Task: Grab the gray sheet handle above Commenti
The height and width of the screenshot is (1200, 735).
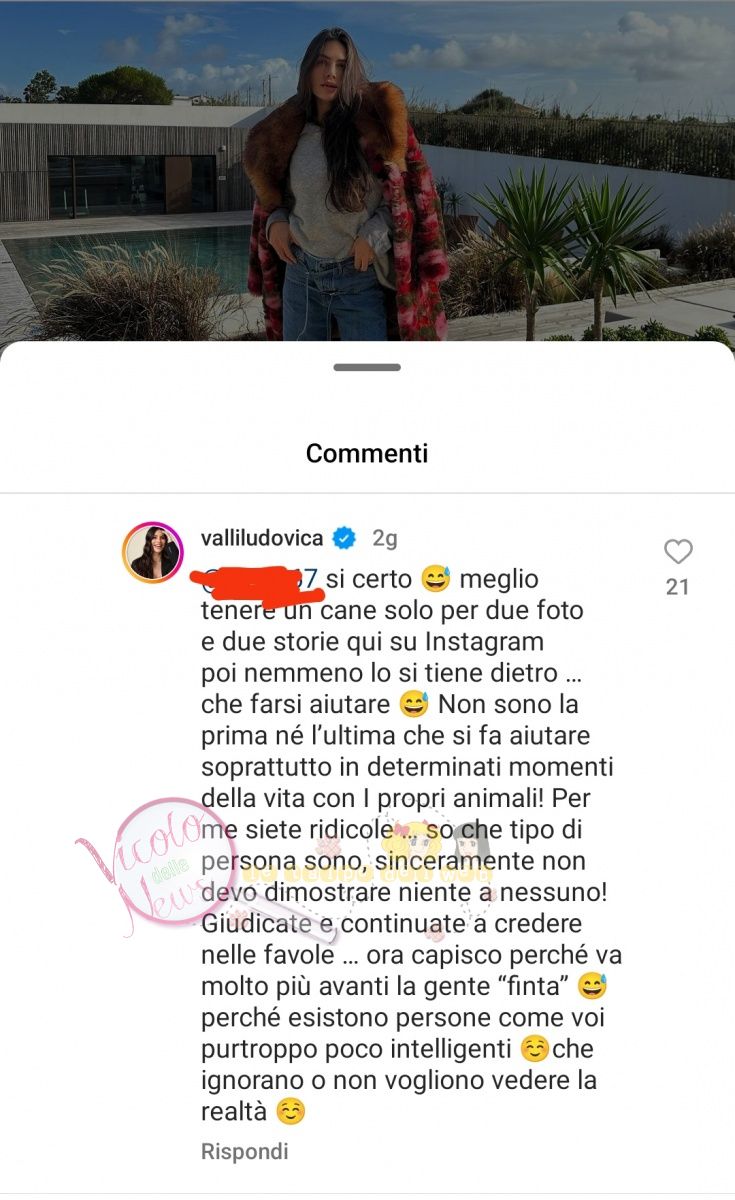Action: (367, 367)
